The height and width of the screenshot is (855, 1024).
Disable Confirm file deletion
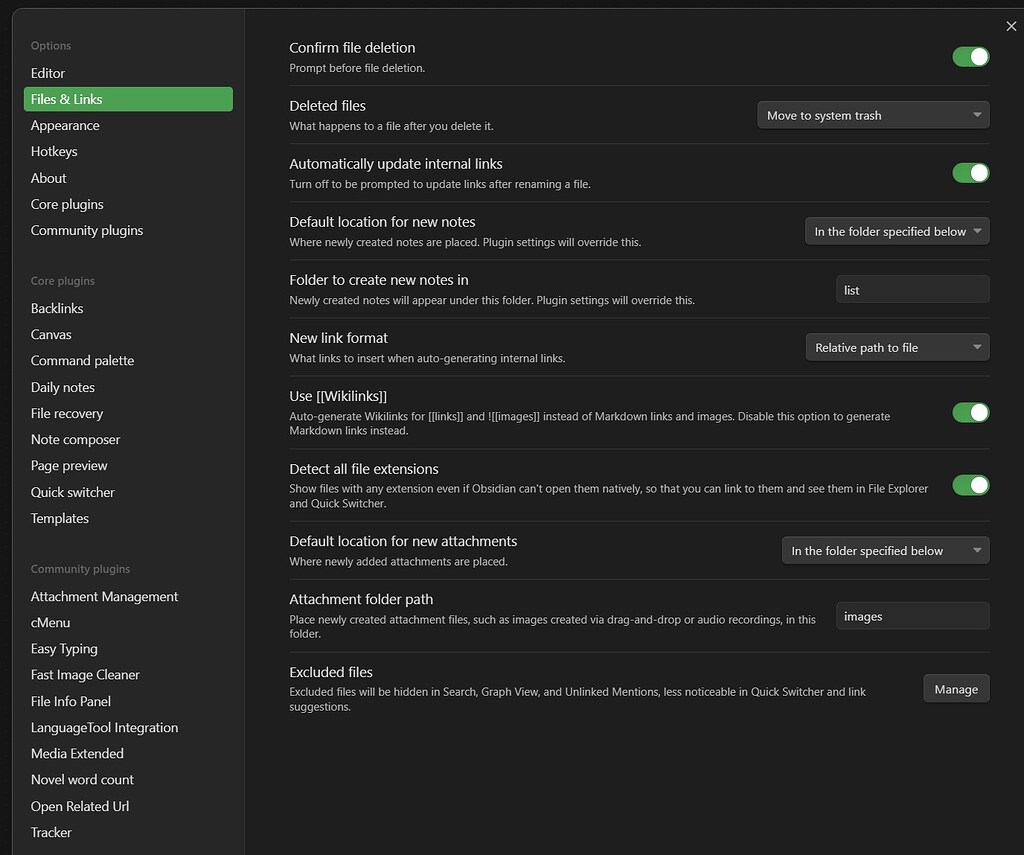pos(970,57)
